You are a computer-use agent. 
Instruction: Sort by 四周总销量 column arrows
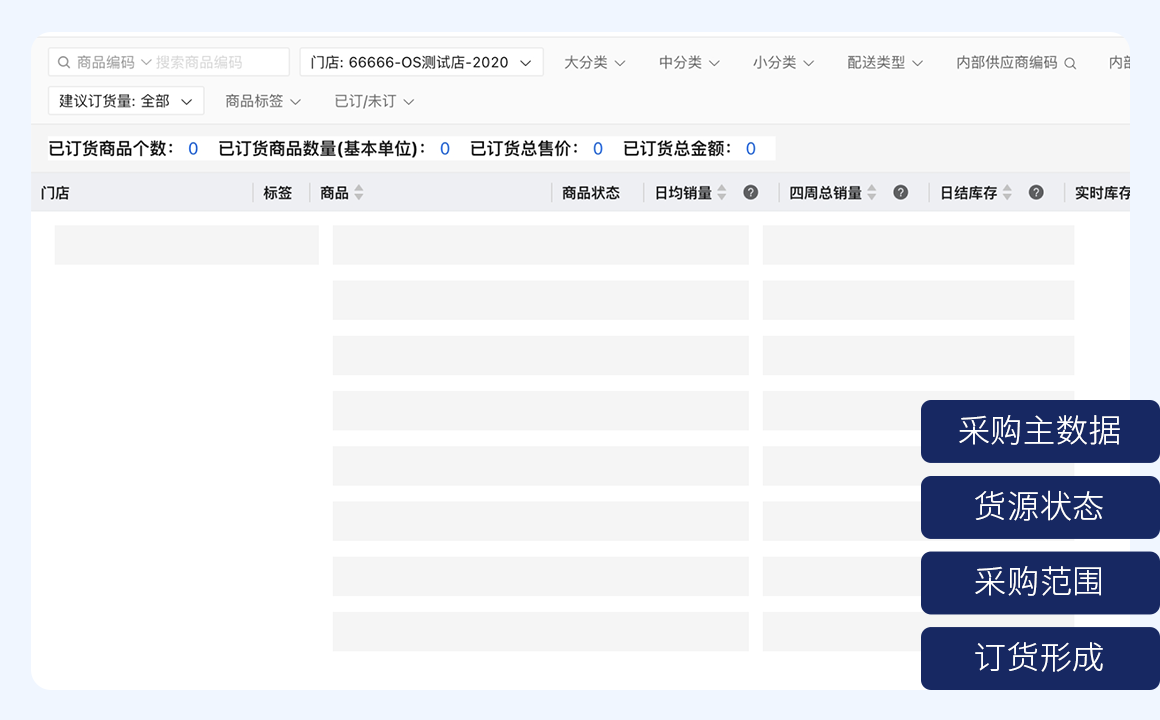(x=872, y=193)
